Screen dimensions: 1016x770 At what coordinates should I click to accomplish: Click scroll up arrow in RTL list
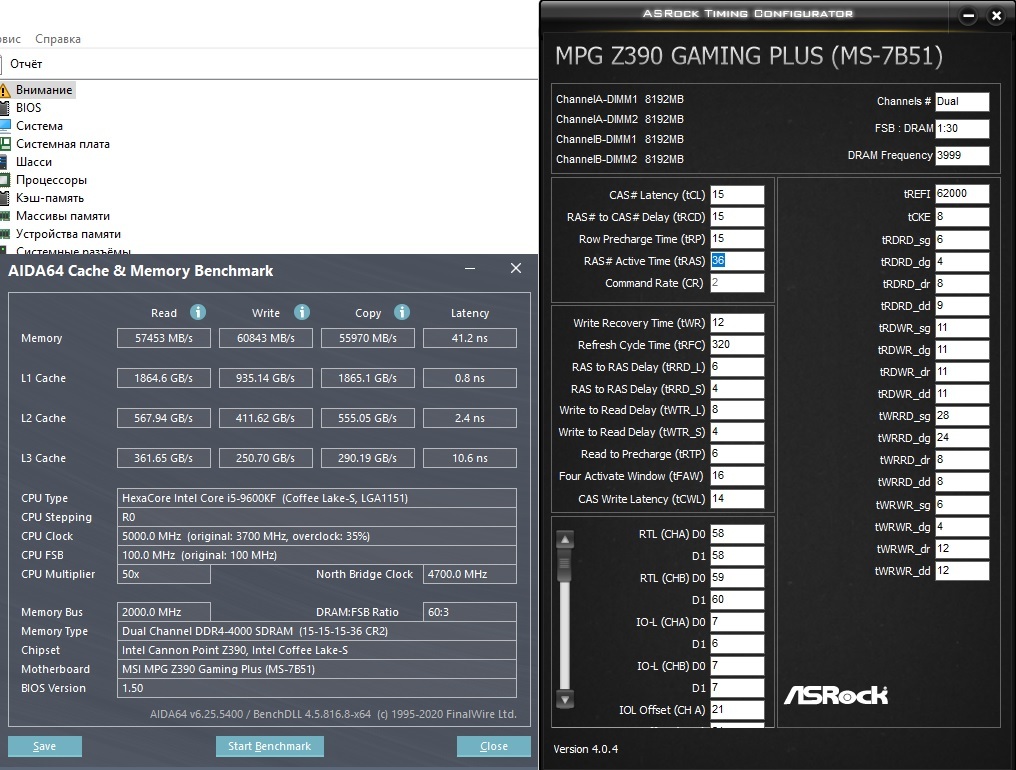(x=565, y=539)
